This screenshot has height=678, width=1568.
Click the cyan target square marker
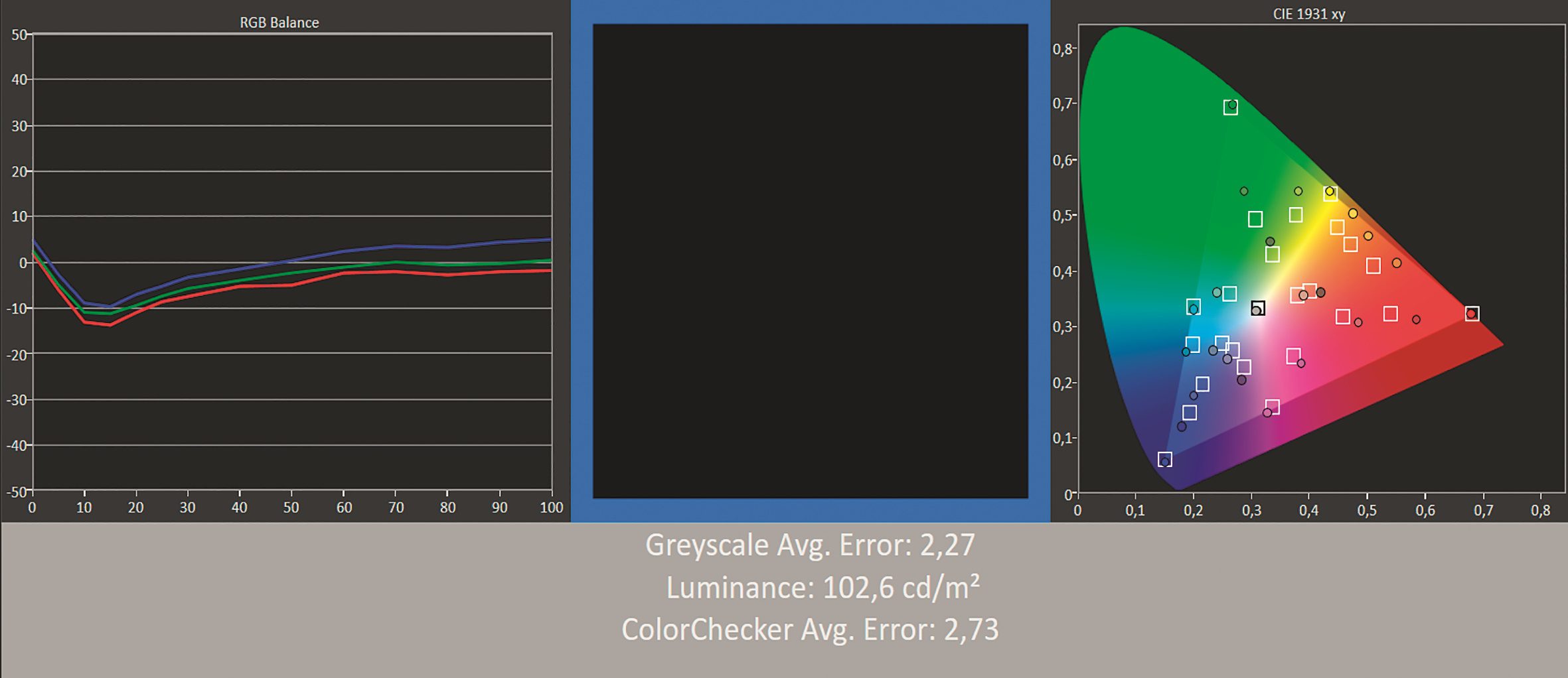1194,306
